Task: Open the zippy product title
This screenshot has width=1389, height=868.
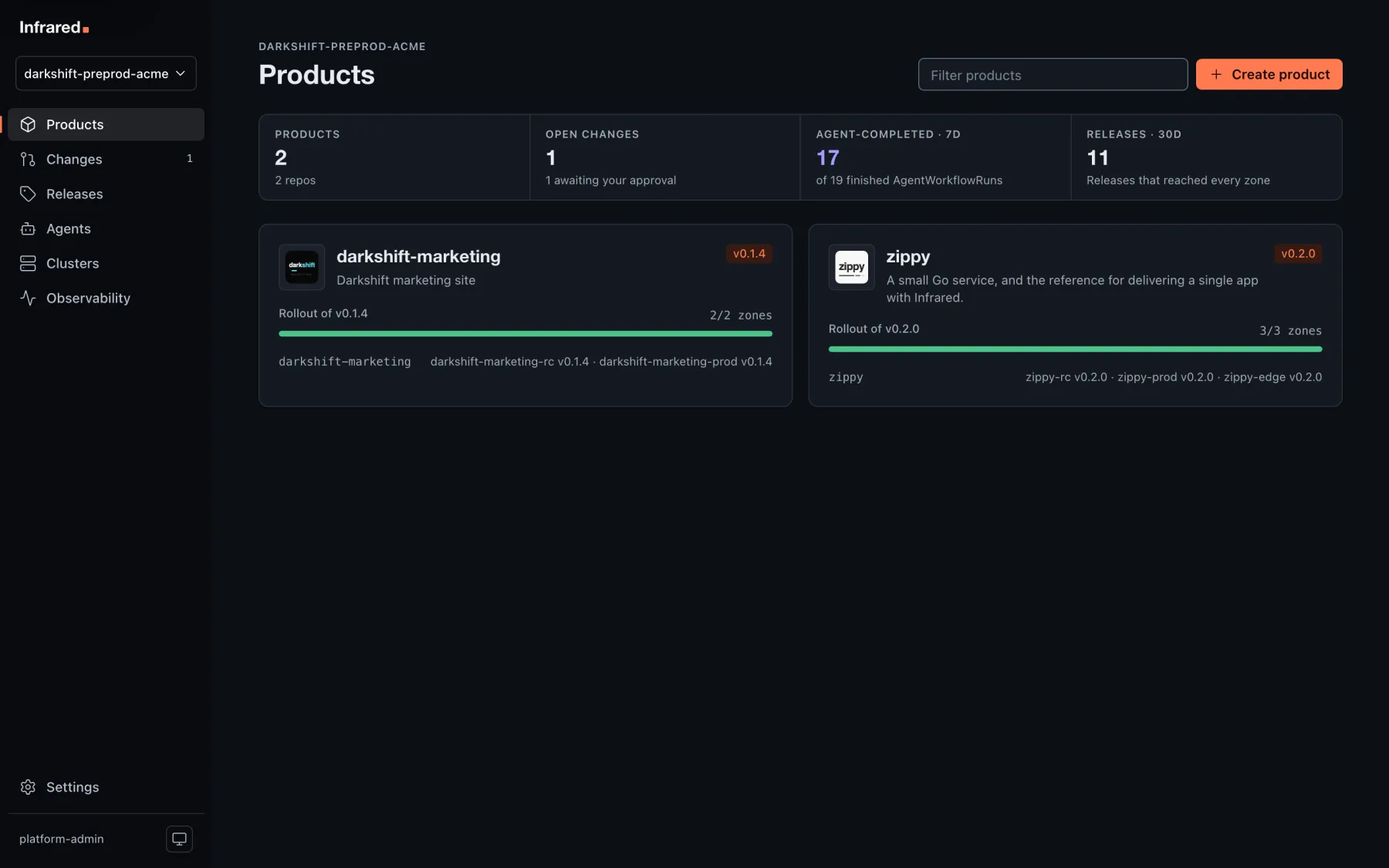Action: click(908, 256)
